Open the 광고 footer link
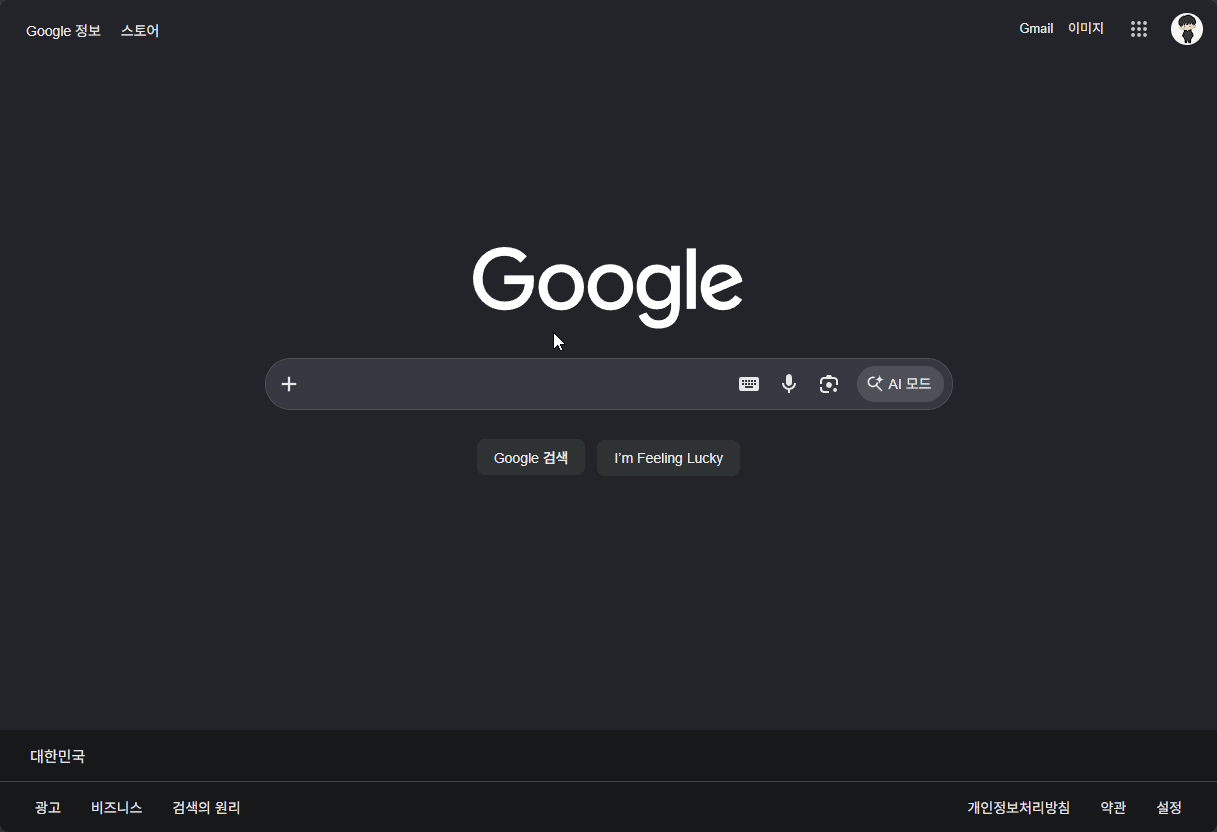The height and width of the screenshot is (832, 1217). [x=47, y=807]
